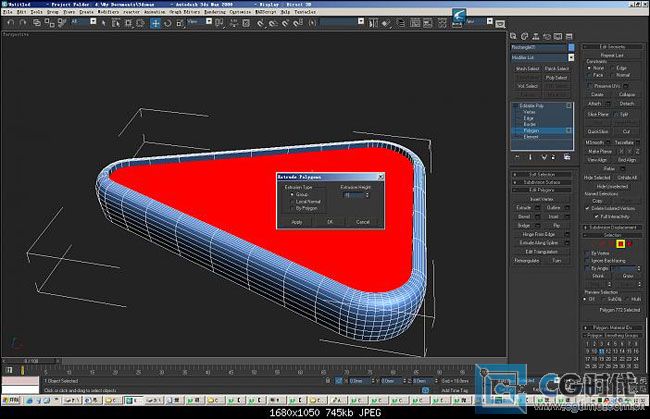The image size is (650, 419).
Task: Click the Undo arrow in the toolbar
Action: pyautogui.click(x=11, y=23)
